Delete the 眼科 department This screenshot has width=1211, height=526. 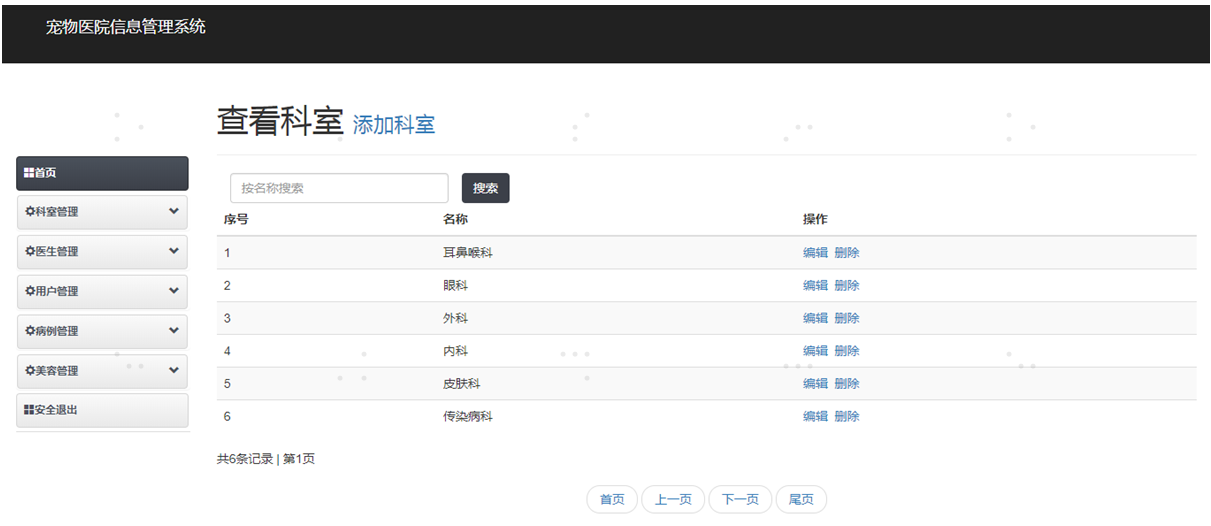847,286
